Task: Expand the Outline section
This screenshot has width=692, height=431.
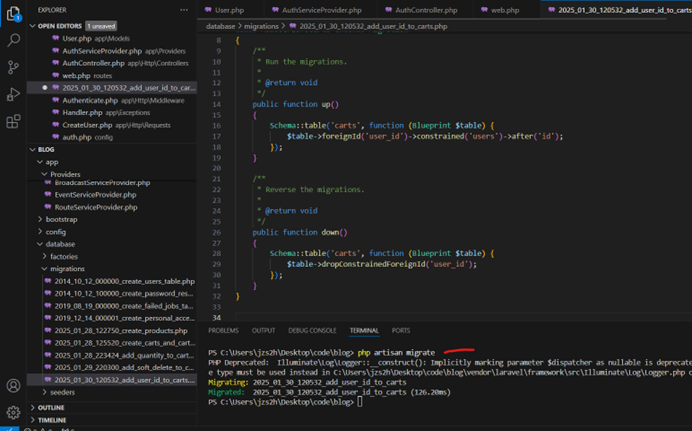Action: [50, 407]
